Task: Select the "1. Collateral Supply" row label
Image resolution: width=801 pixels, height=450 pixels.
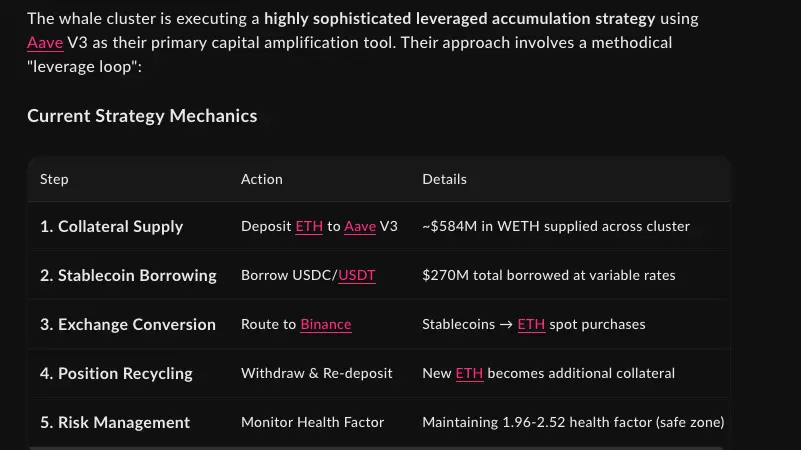Action: (x=111, y=226)
